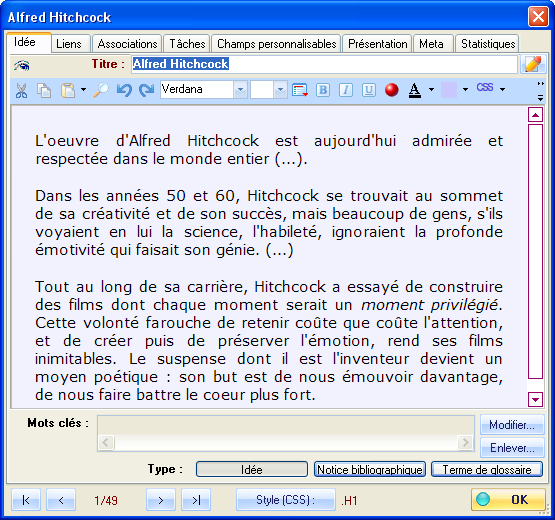Click the Enlever... button

point(512,448)
